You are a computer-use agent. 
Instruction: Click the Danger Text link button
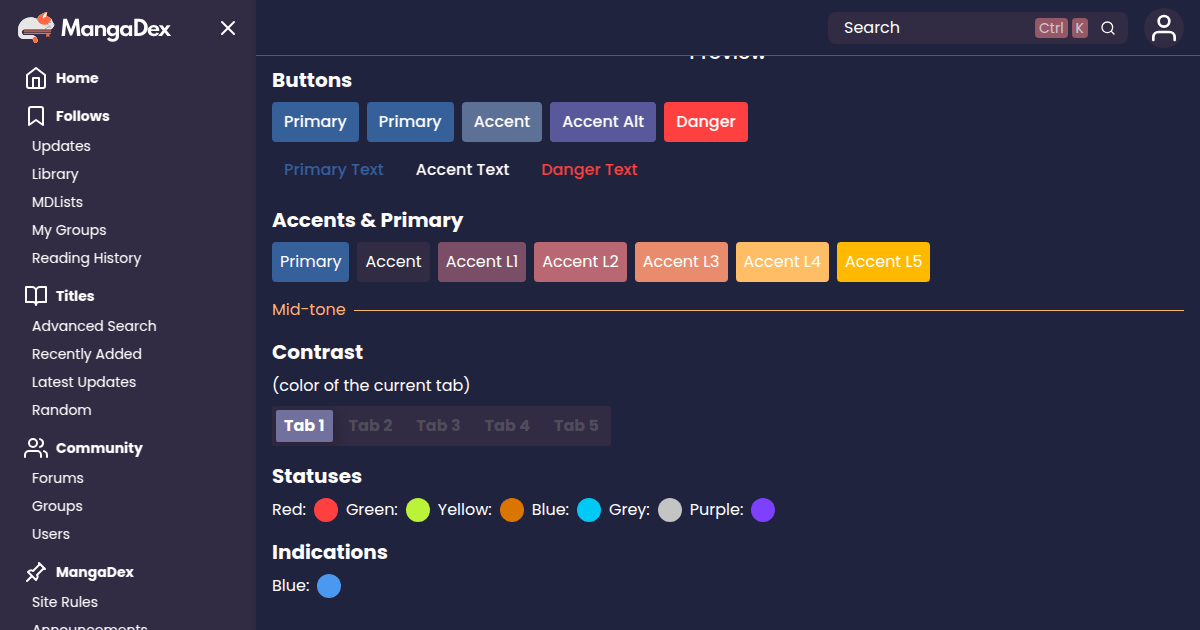tap(589, 170)
